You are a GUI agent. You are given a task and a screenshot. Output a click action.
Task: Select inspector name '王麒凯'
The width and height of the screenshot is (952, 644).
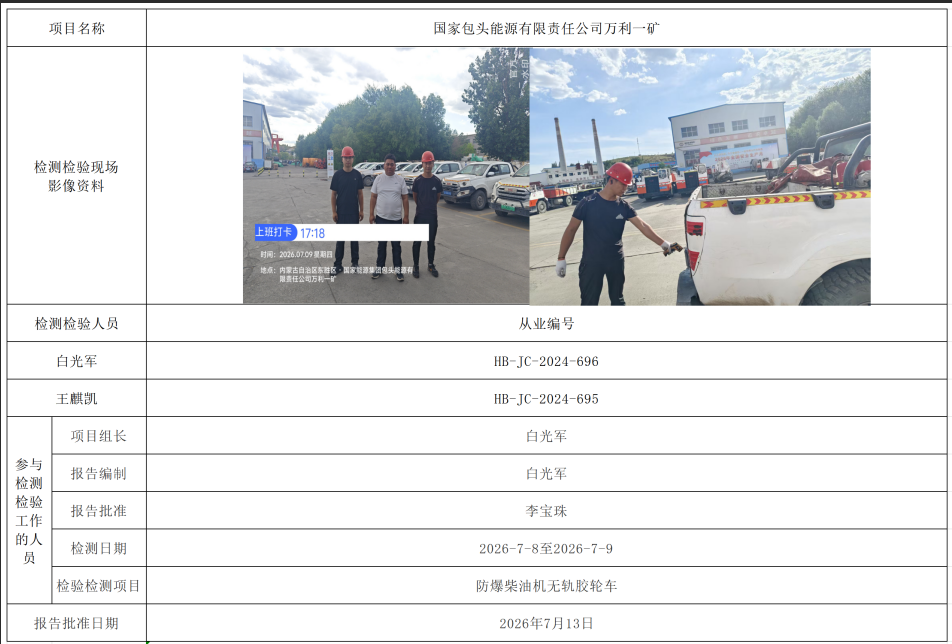[x=76, y=399]
